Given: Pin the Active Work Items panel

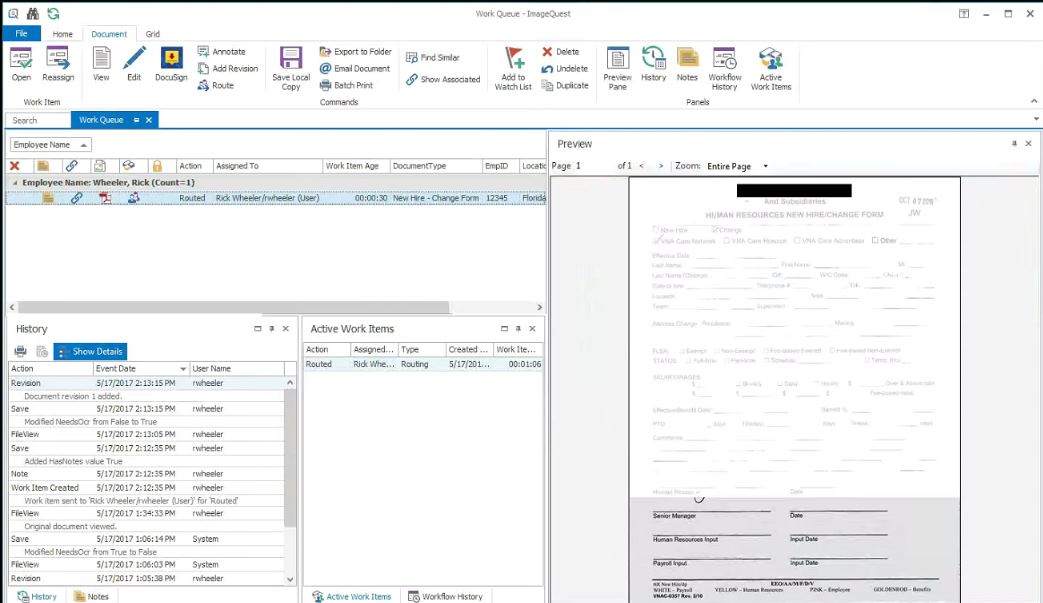Looking at the screenshot, I should [x=518, y=328].
